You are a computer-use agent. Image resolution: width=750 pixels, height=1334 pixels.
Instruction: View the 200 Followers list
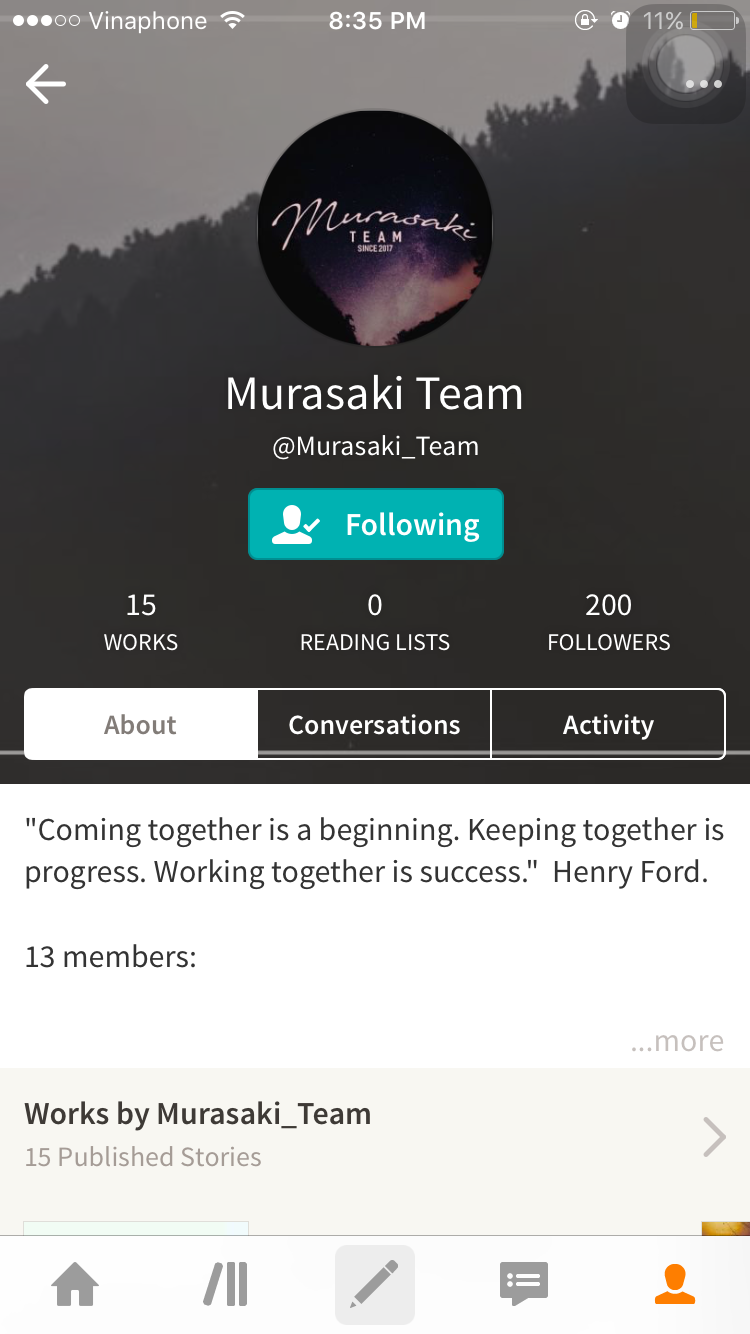tap(609, 622)
